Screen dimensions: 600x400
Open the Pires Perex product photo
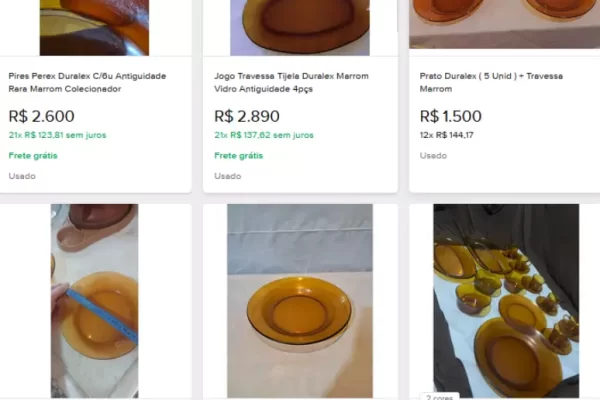94,27
